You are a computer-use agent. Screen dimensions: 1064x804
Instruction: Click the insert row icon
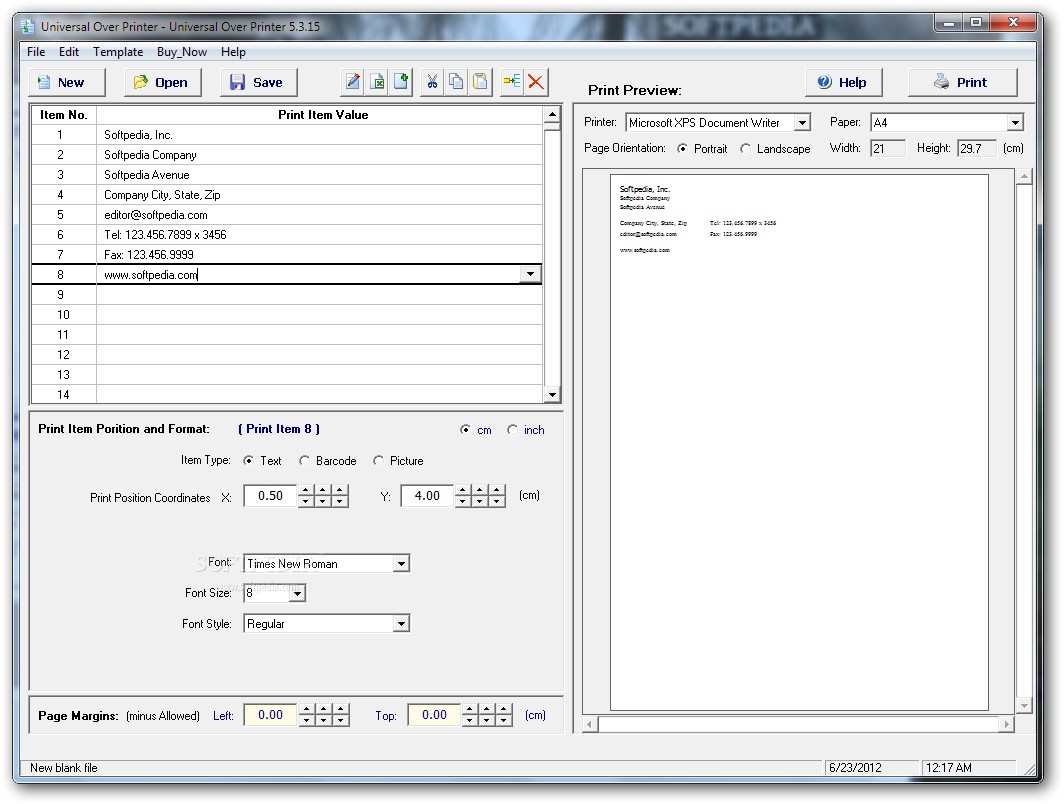(x=512, y=82)
